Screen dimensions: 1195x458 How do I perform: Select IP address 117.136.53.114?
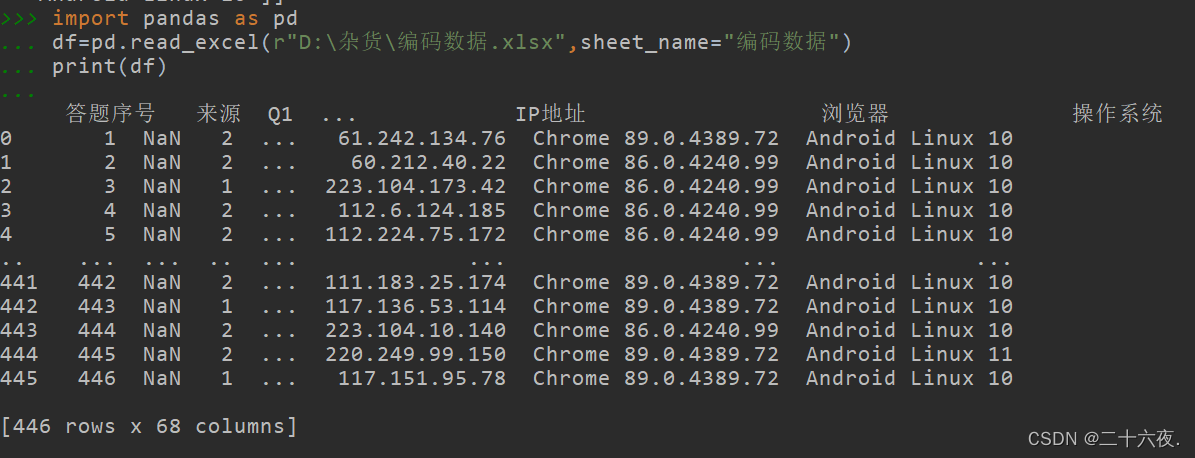click(x=415, y=306)
